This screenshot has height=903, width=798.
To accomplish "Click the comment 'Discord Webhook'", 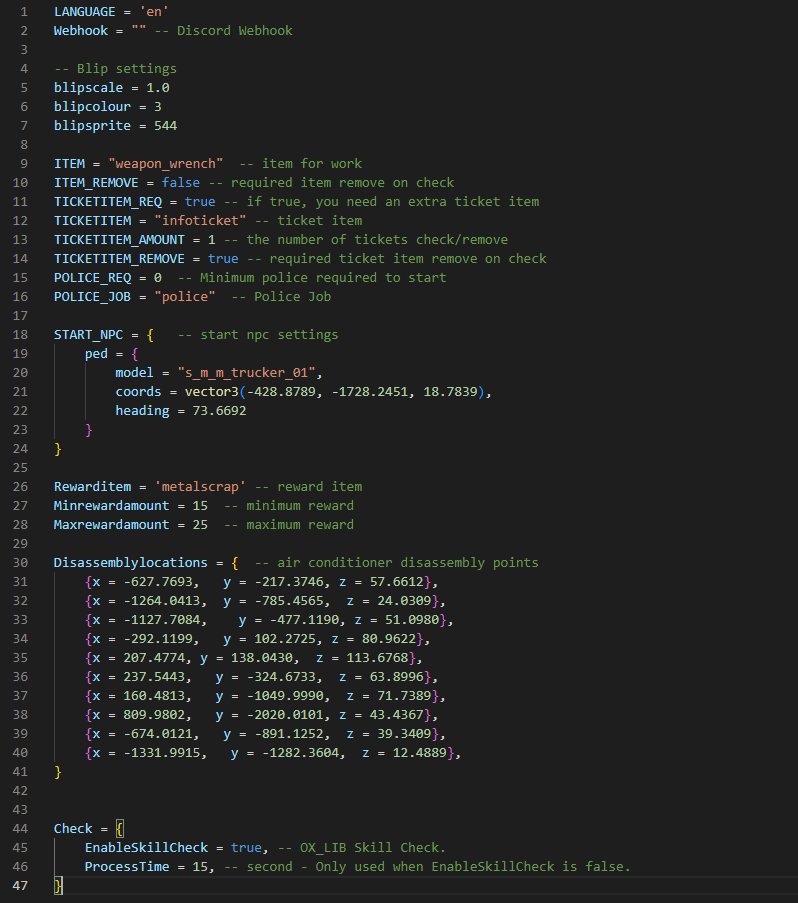I will point(234,31).
